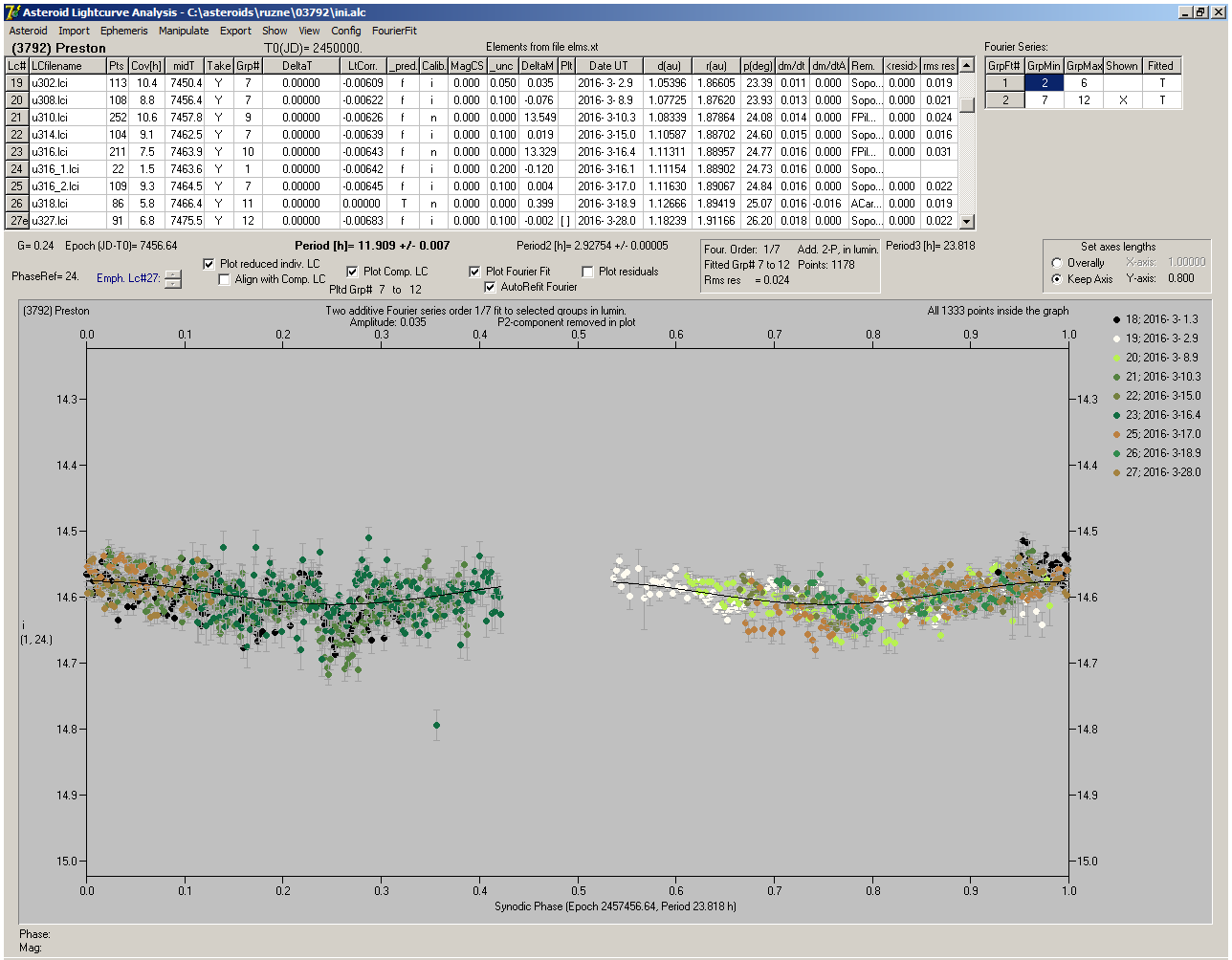Open the View menu
The width and height of the screenshot is (1232, 960).
[309, 31]
